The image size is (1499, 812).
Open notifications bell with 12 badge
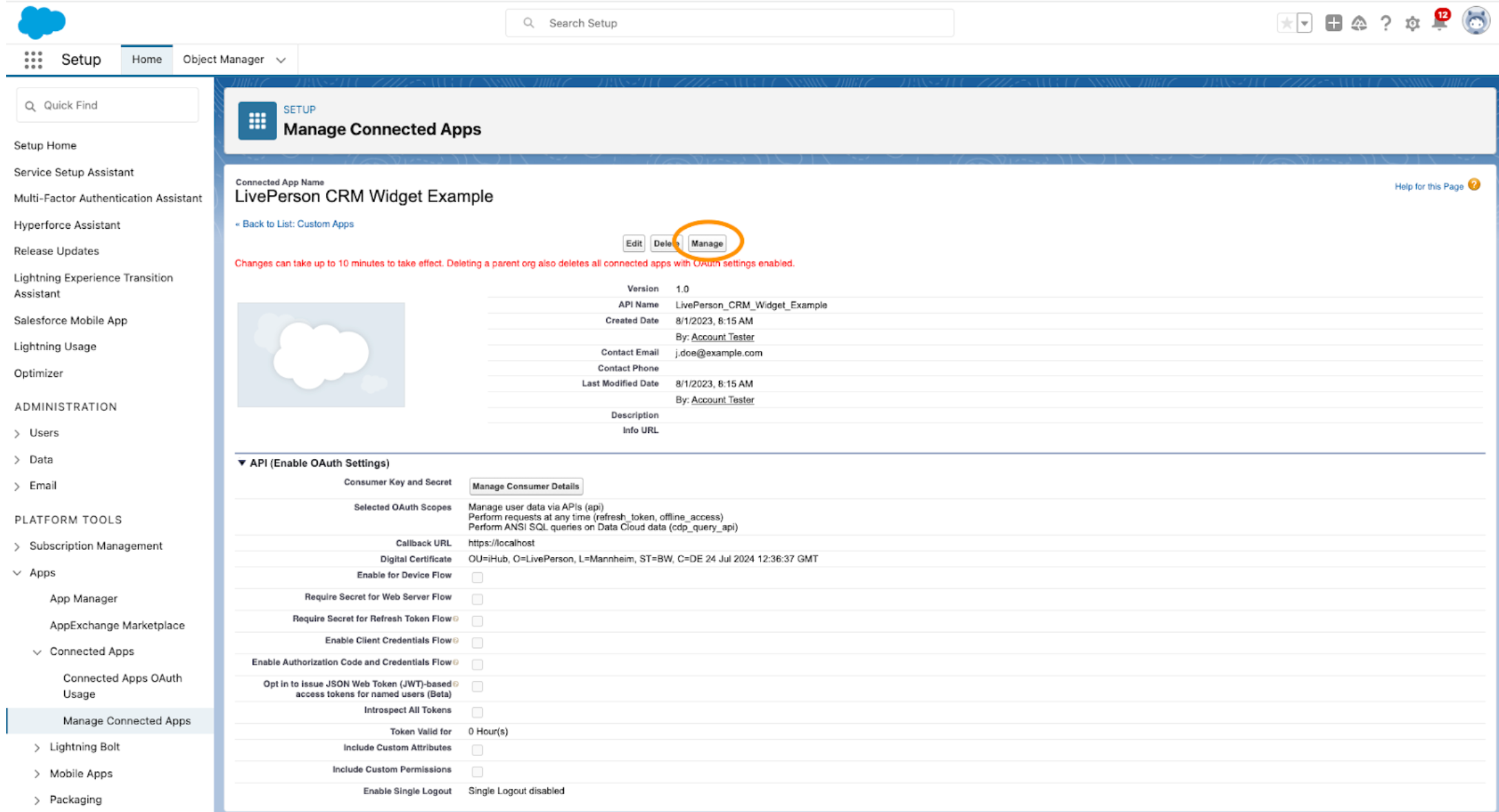tap(1440, 20)
